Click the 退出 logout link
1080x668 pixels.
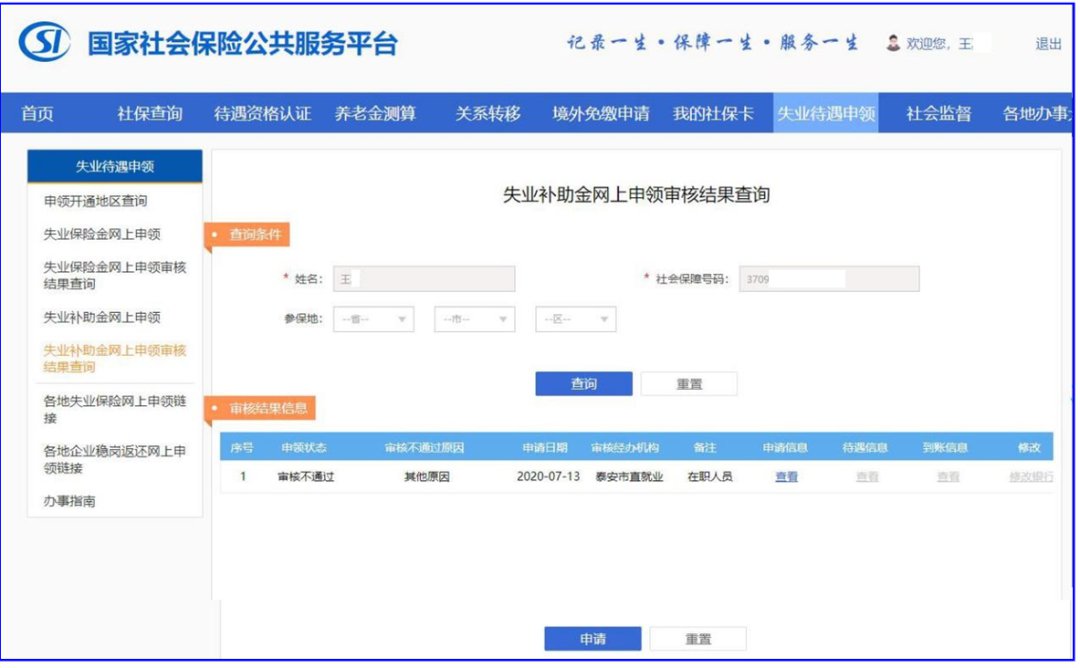click(x=1048, y=44)
